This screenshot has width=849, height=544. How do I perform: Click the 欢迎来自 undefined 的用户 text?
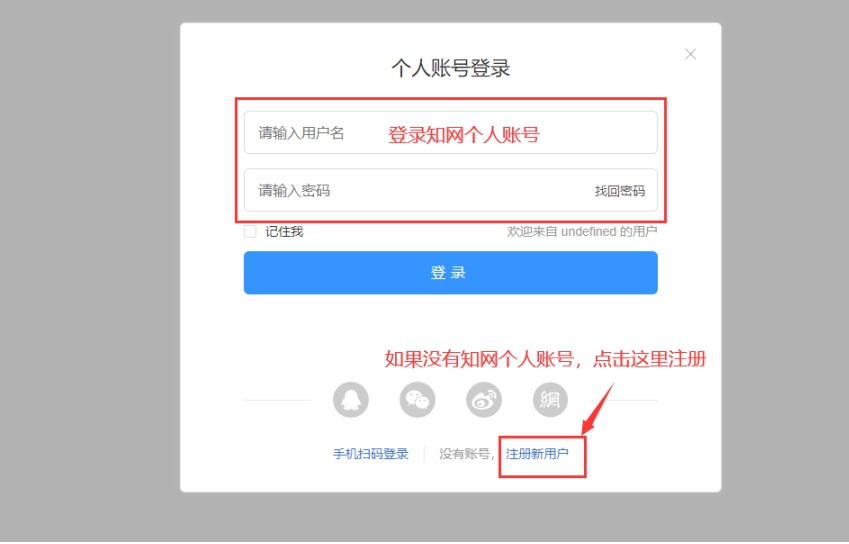pos(582,232)
